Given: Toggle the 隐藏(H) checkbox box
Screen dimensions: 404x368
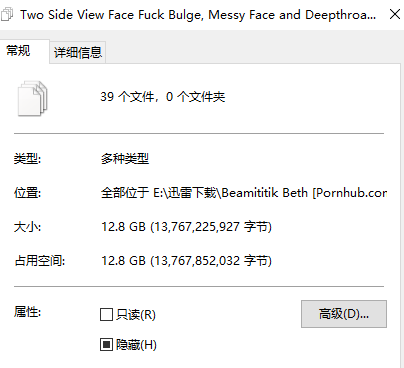Looking at the screenshot, I should (106, 345).
